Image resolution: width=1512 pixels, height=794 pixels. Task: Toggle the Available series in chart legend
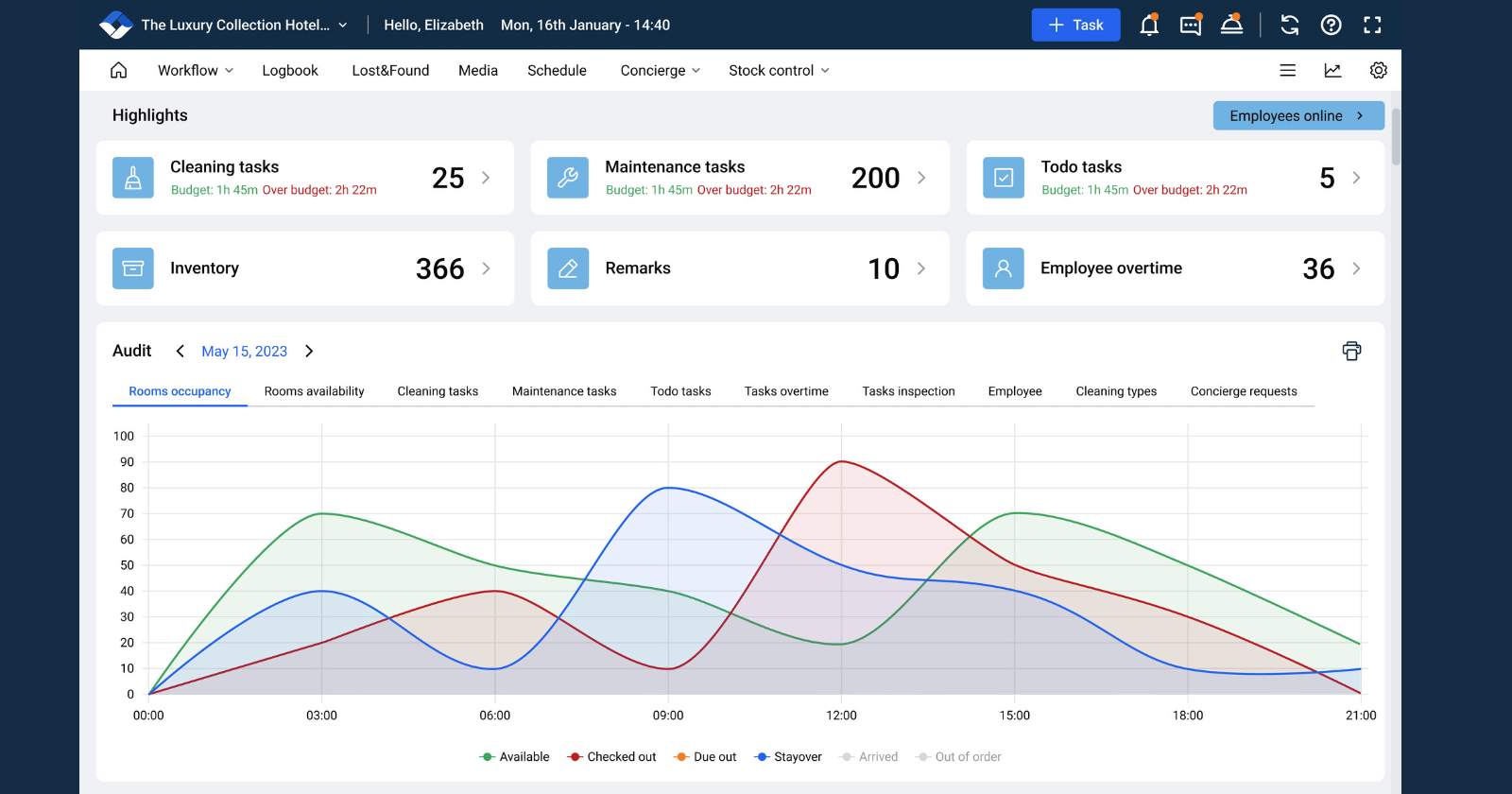[x=515, y=757]
